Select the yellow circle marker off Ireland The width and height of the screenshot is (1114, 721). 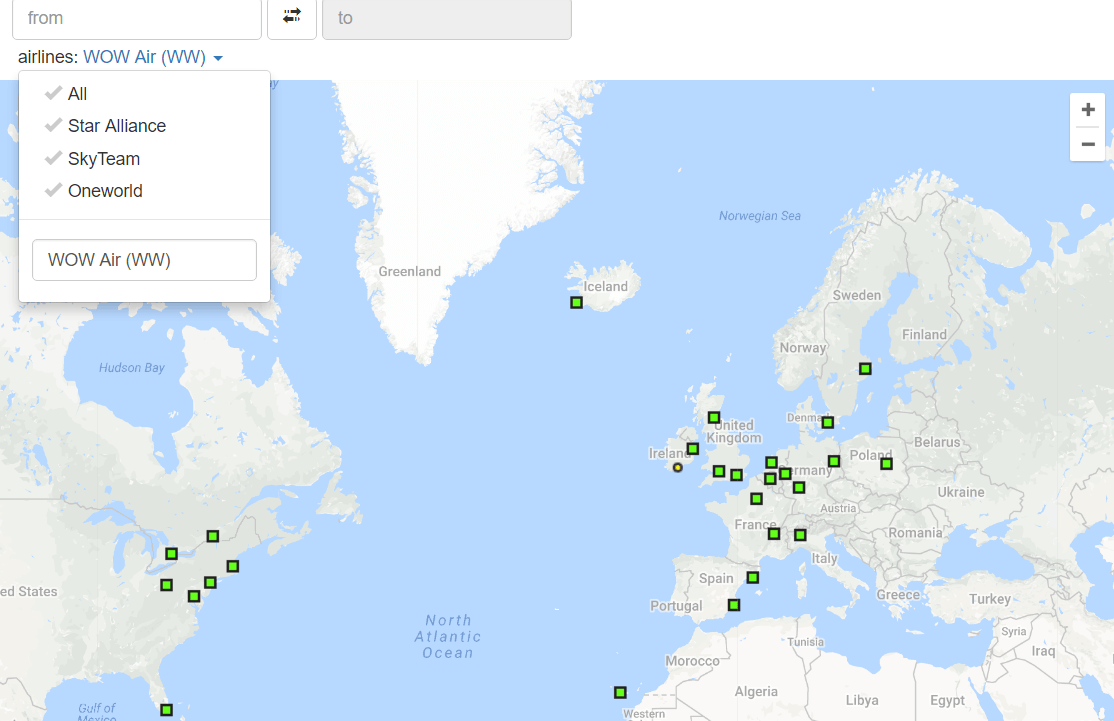click(x=678, y=467)
